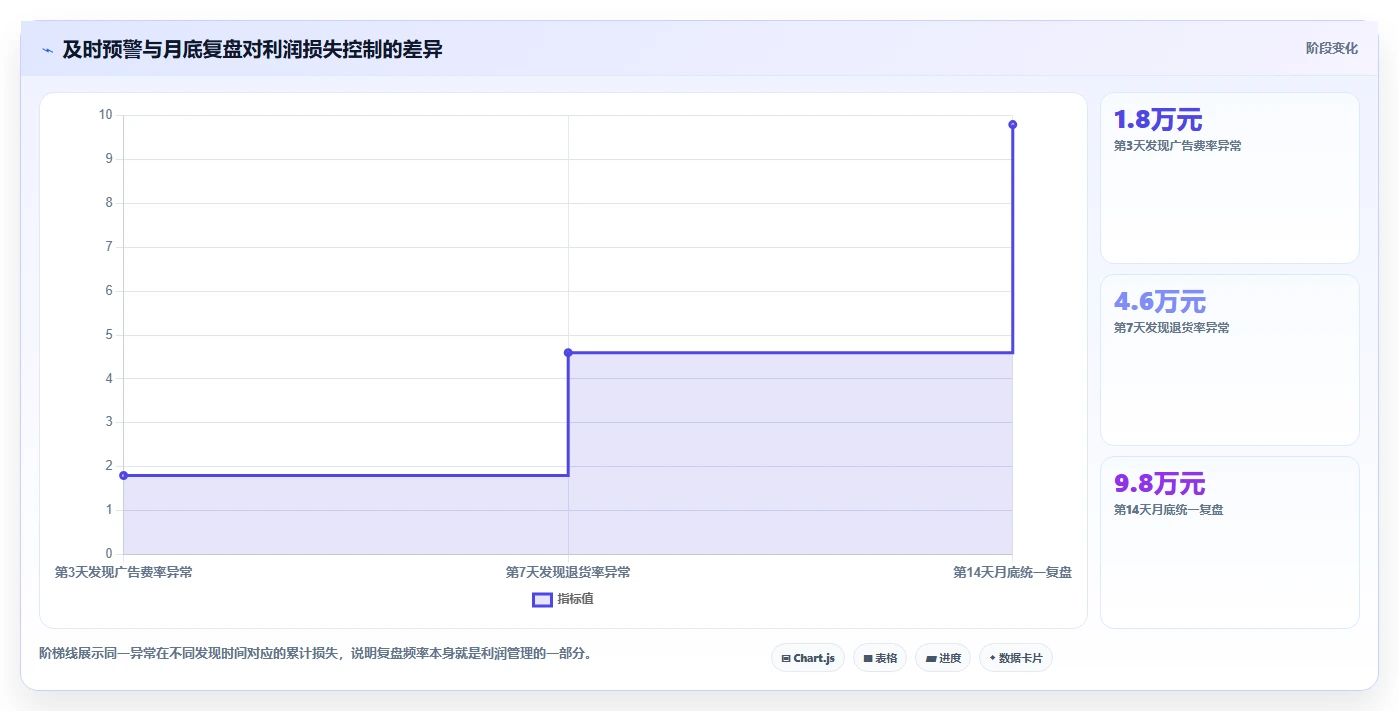Screen dimensions: 1399x711
Task: Click the chart title 及时预警与月底复盘对利润损失控制的差异
Action: tap(252, 49)
